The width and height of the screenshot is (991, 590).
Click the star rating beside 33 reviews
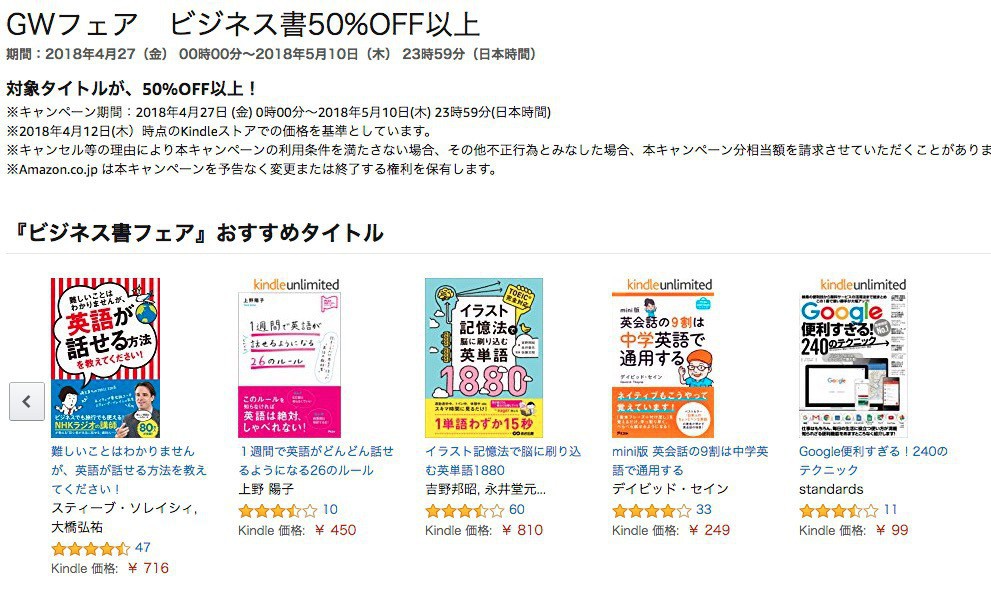tap(652, 510)
